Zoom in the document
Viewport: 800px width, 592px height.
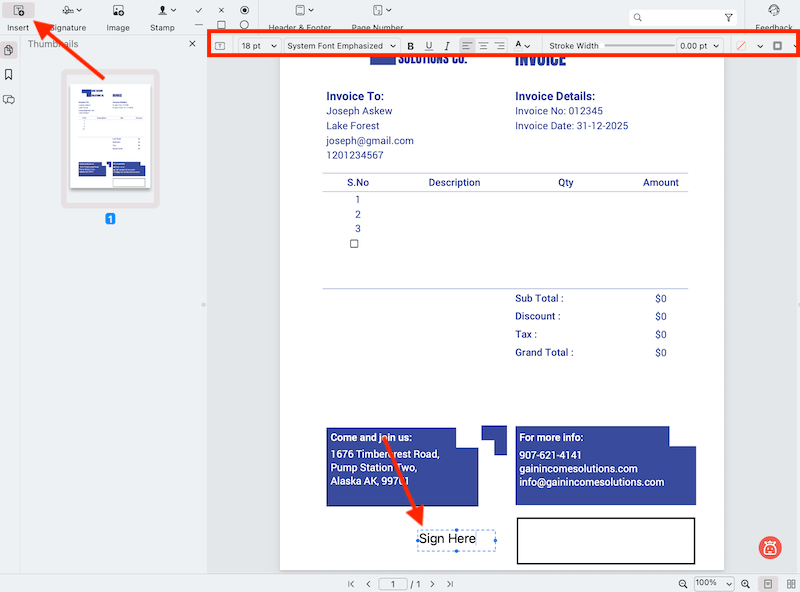pos(745,584)
